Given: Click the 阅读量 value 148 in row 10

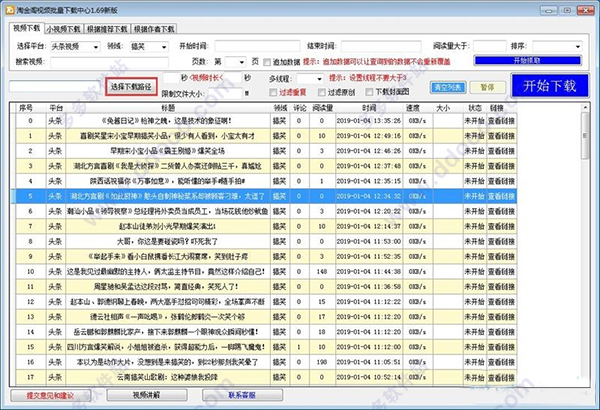Looking at the screenshot, I should [x=322, y=272].
